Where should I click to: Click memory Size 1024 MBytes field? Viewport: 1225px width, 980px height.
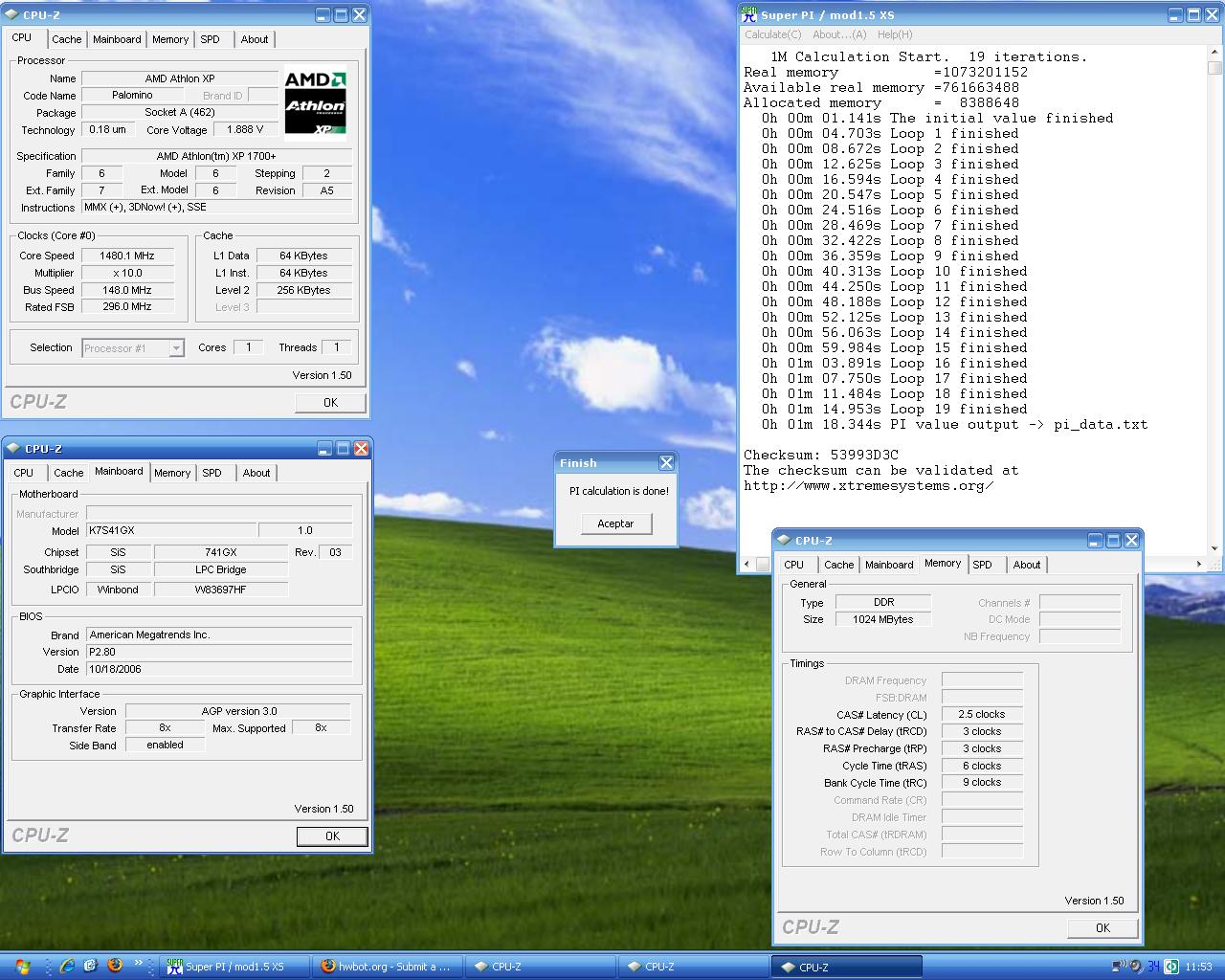pos(883,619)
